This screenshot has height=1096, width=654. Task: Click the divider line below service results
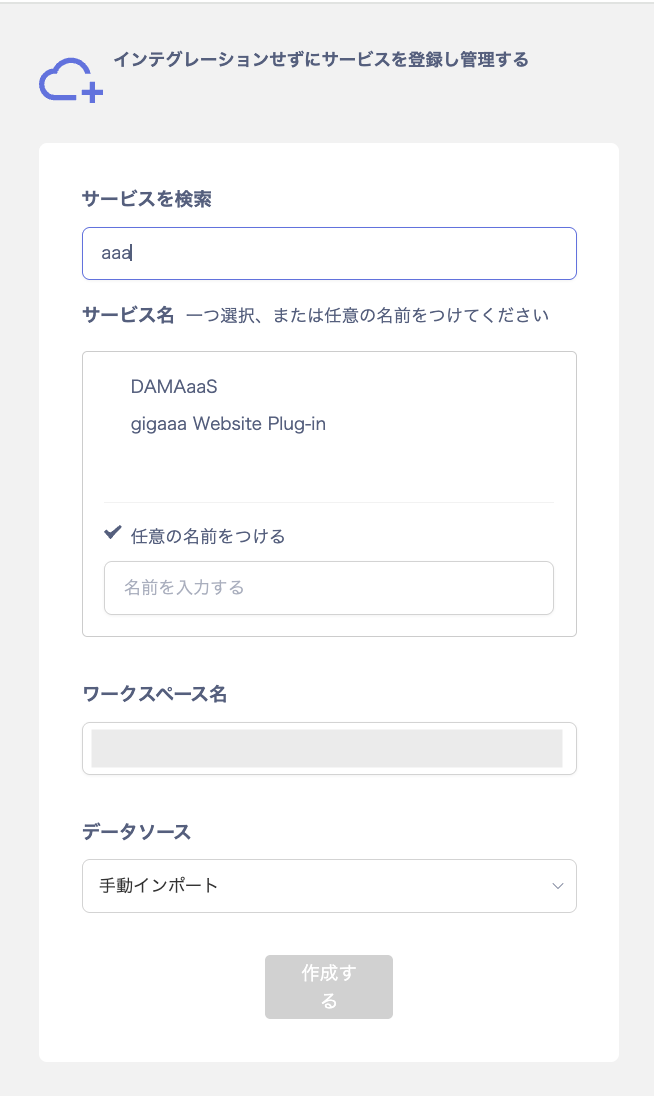328,502
